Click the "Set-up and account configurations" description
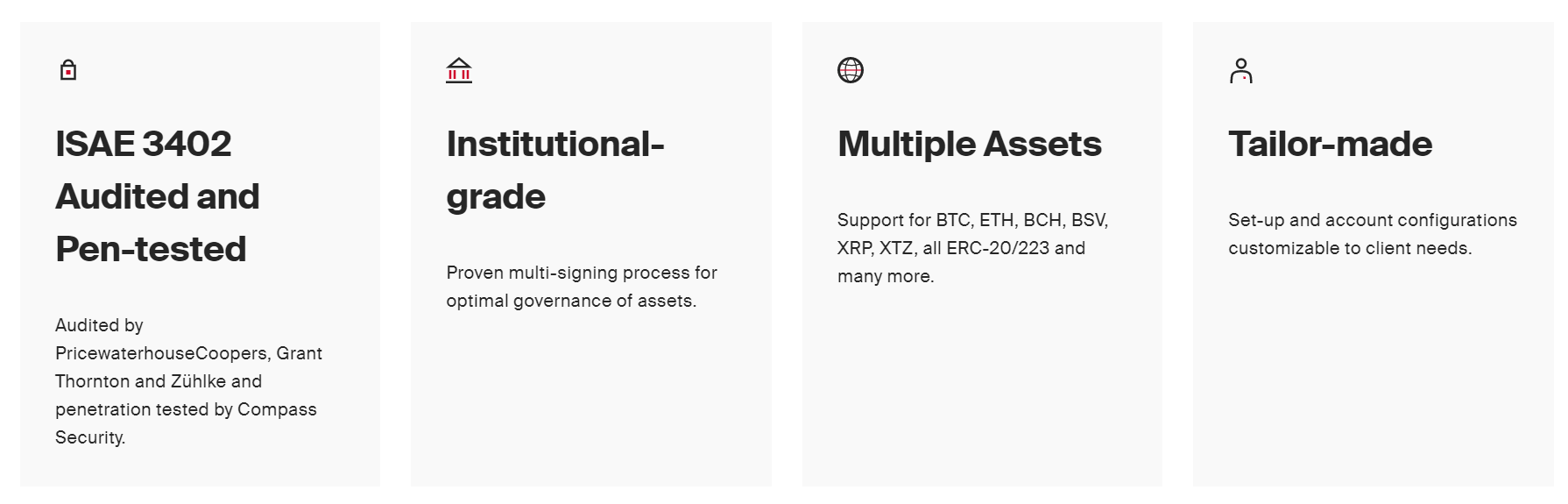1568x504 pixels. pos(1372,220)
